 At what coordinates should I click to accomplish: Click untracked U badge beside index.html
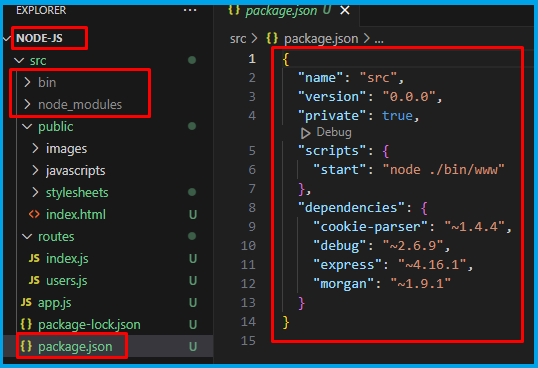193,215
